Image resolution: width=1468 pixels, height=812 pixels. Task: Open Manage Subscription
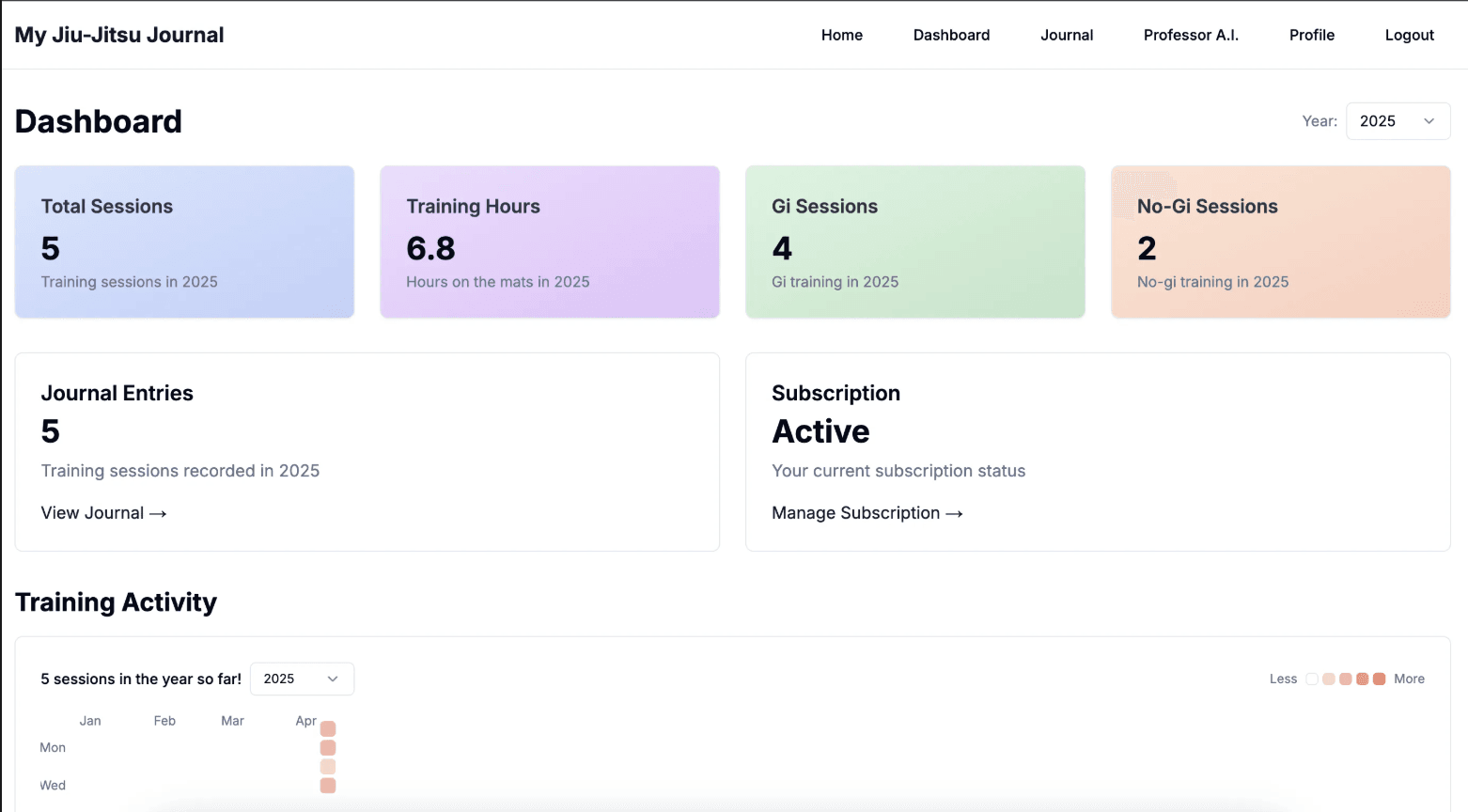867,513
